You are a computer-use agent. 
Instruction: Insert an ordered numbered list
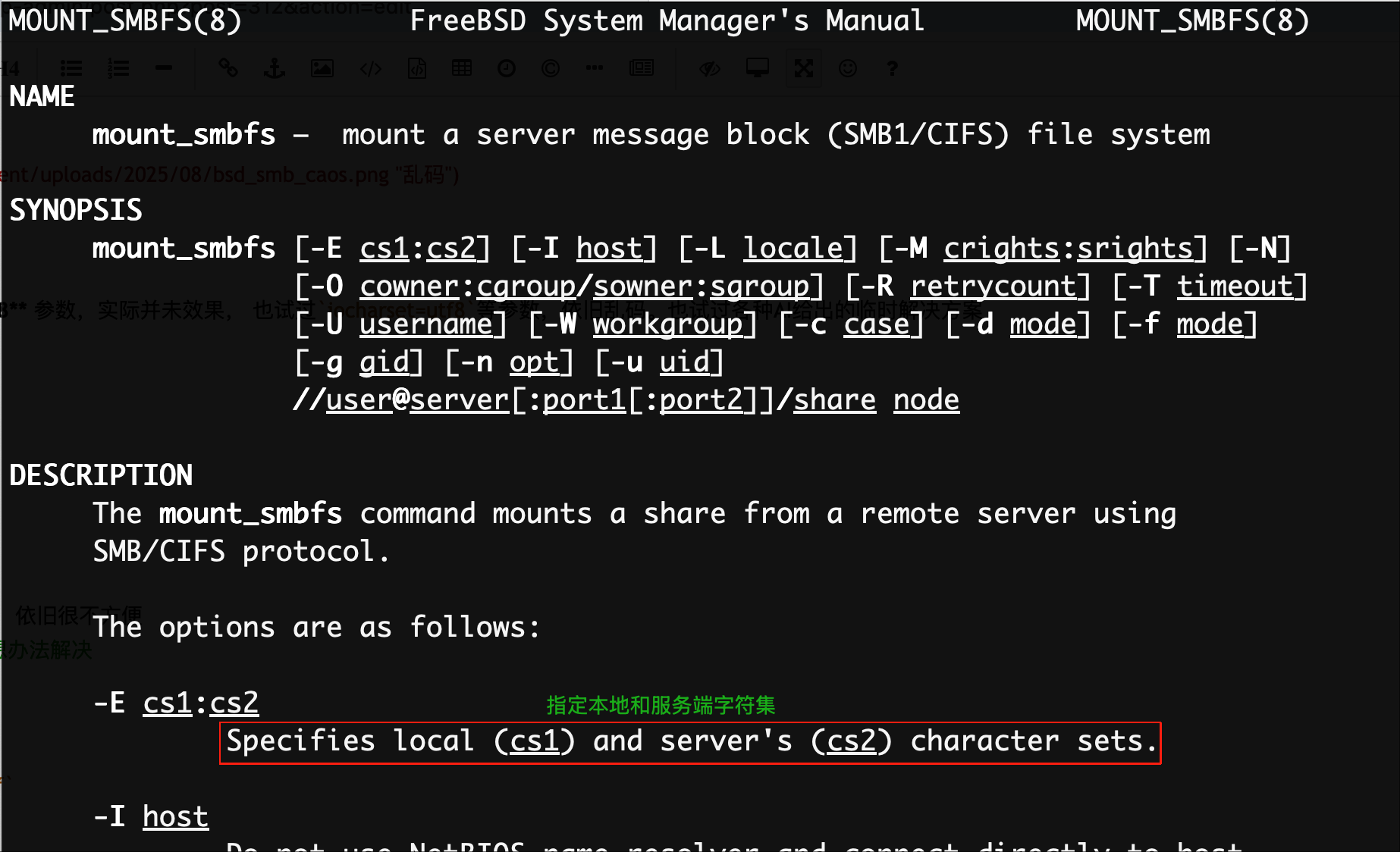tap(118, 69)
